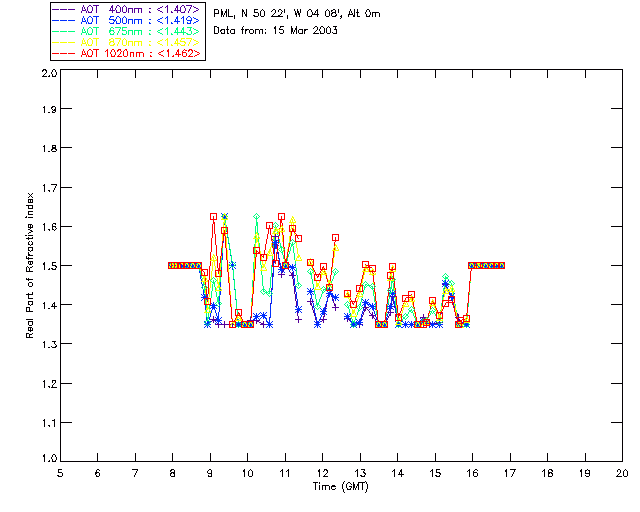Click the 5 hour x-axis label
This screenshot has width=640, height=512.
60,473
